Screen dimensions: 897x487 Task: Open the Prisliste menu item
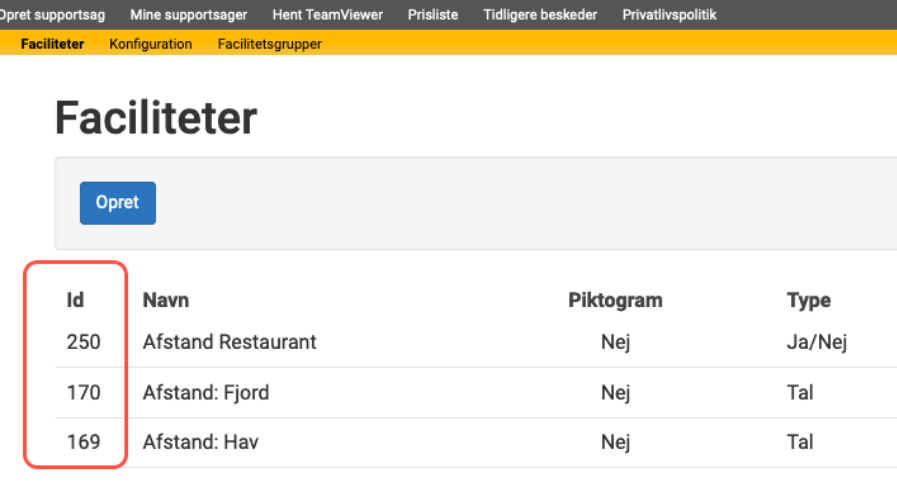pos(433,15)
